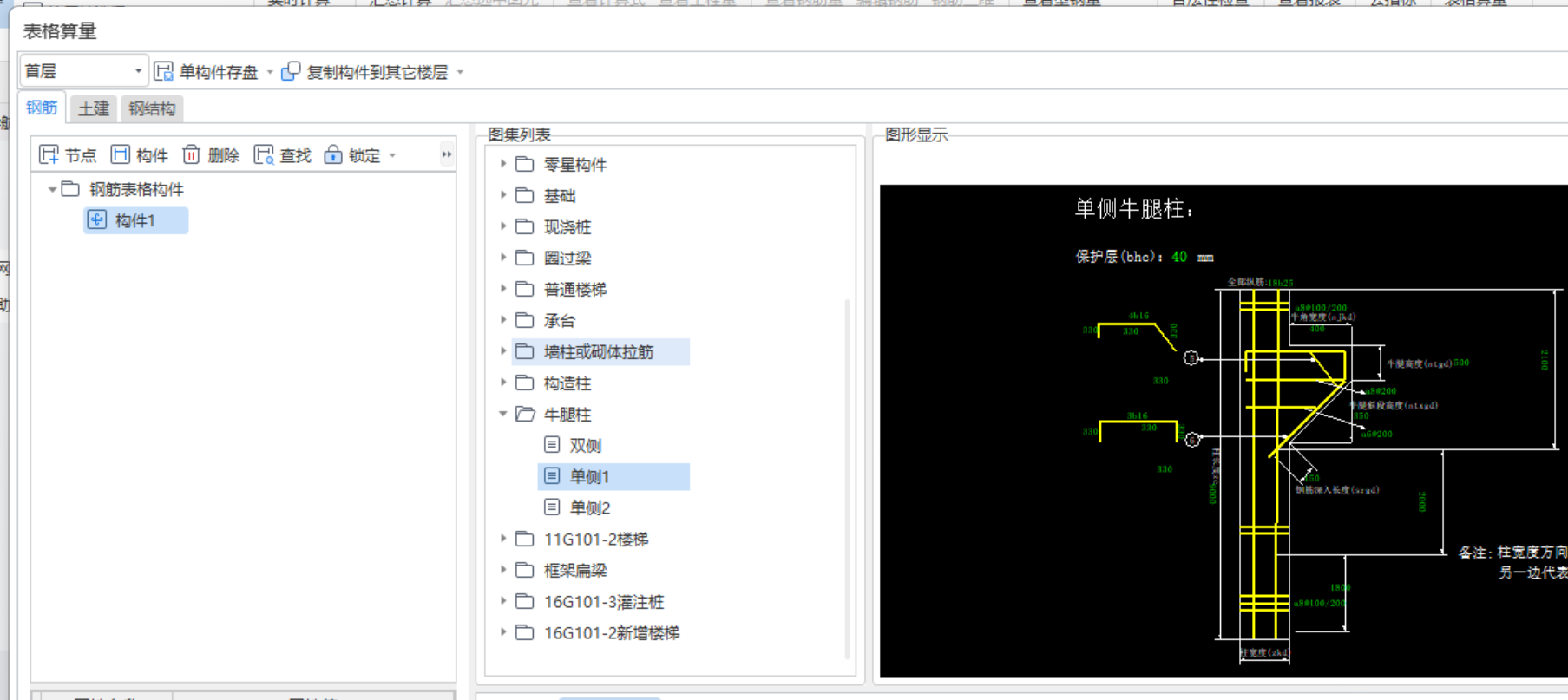Viewport: 1568px width, 700px height.
Task: Select the 单侧2 atlas item
Action: 590,507
